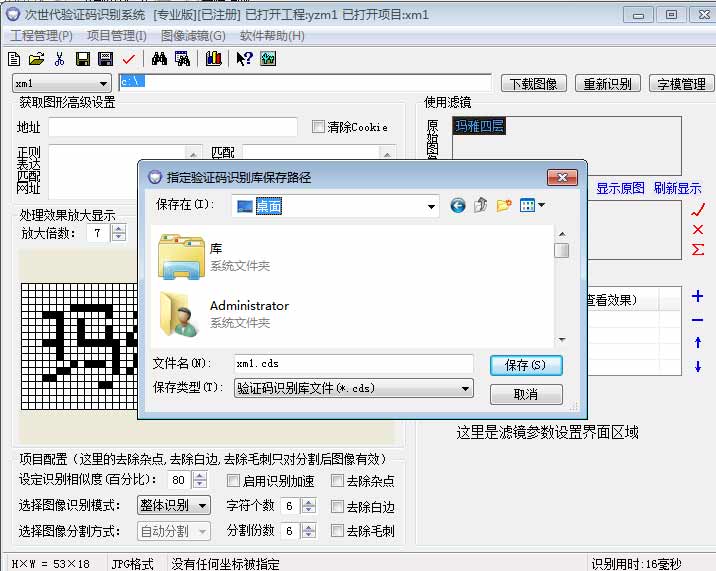716x571 pixels.
Task: Click the 取消 cancel button
Action: point(526,395)
